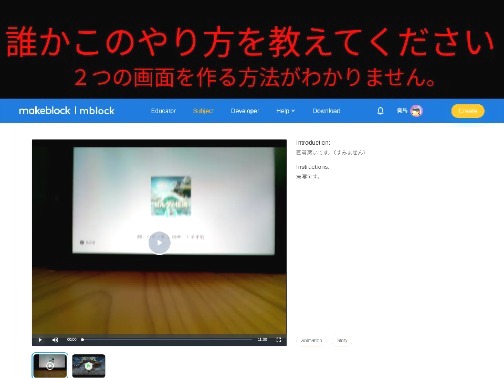This screenshot has height=378, width=504.
Task: Select the second project thumbnail
Action: 89,366
